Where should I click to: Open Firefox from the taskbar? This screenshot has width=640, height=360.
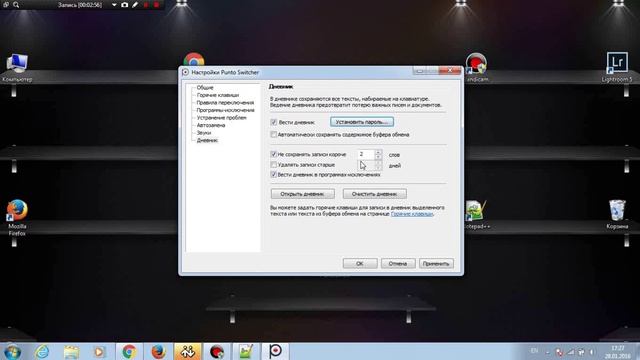(x=158, y=351)
